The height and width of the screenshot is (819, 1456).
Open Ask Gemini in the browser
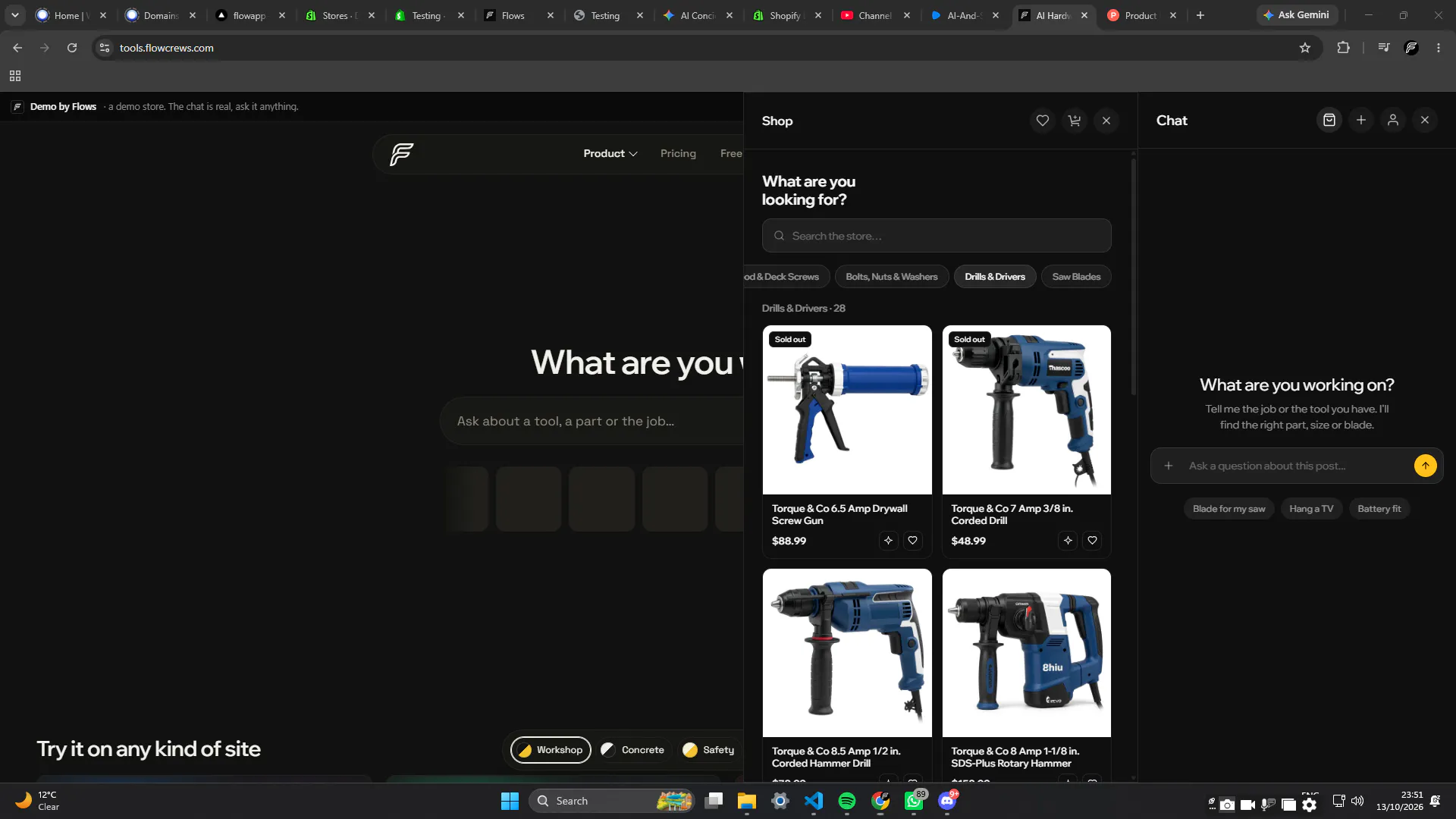(x=1296, y=15)
